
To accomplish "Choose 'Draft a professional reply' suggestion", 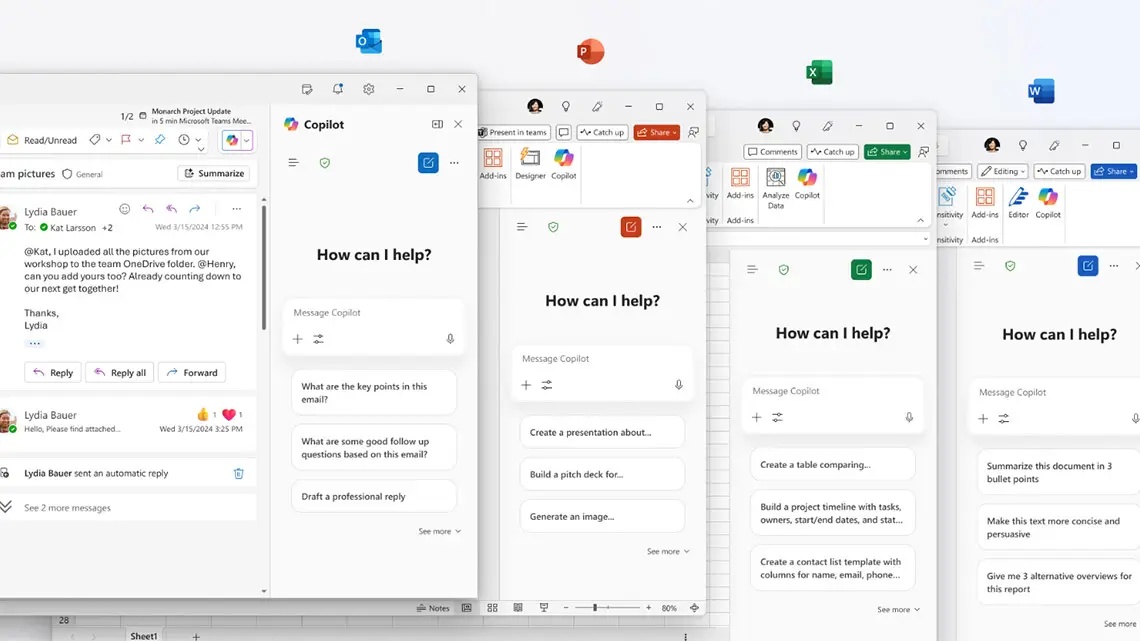I will (374, 496).
